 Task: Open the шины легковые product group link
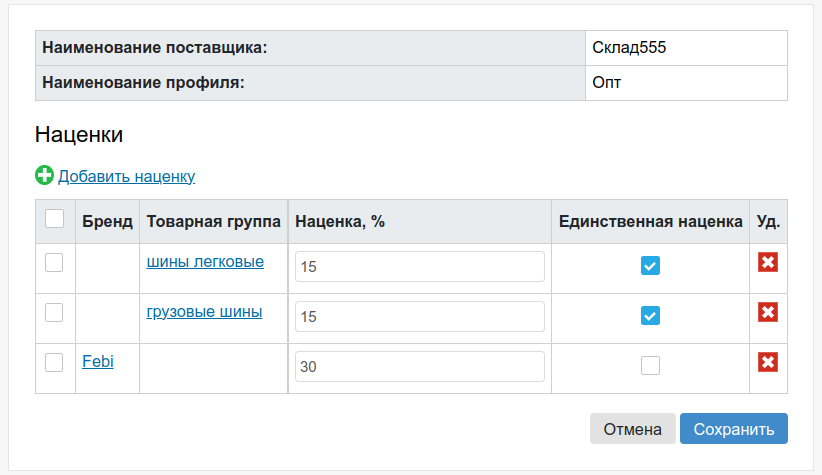click(x=205, y=262)
